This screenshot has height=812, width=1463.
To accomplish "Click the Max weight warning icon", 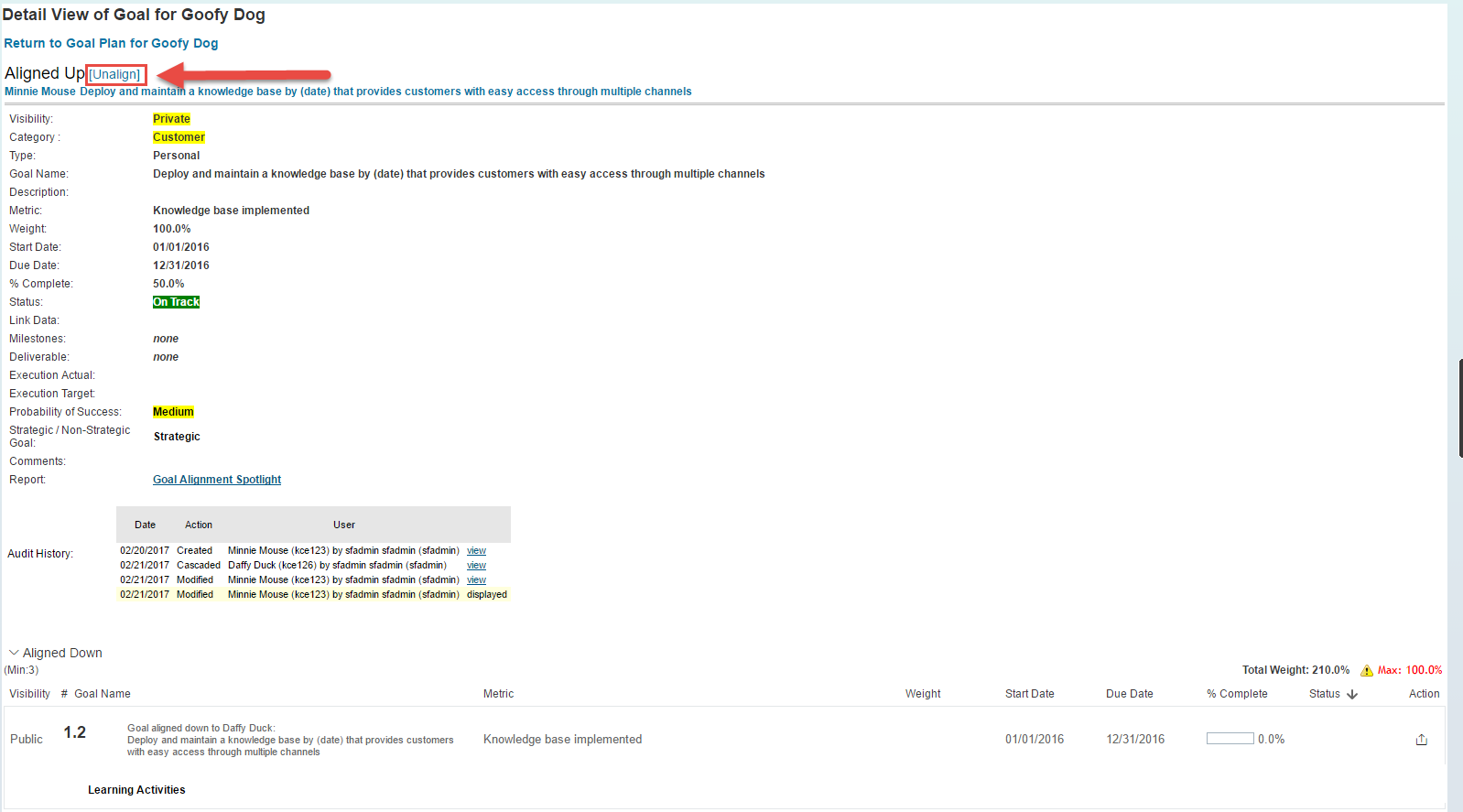I will [x=1367, y=670].
